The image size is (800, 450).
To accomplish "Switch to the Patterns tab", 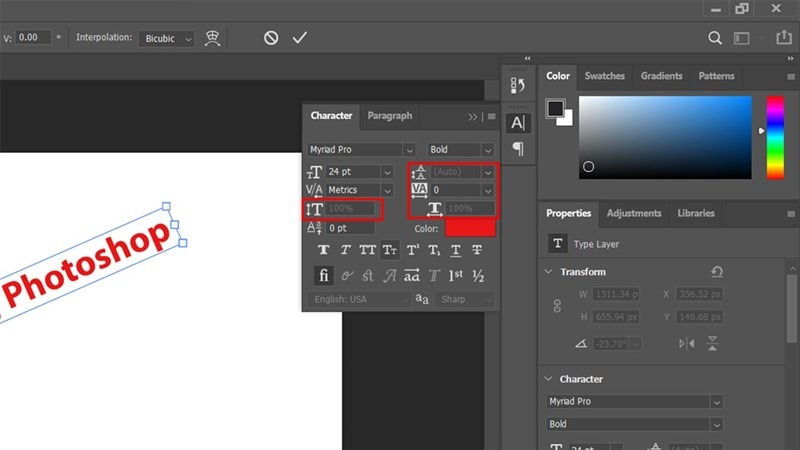I will (x=716, y=76).
